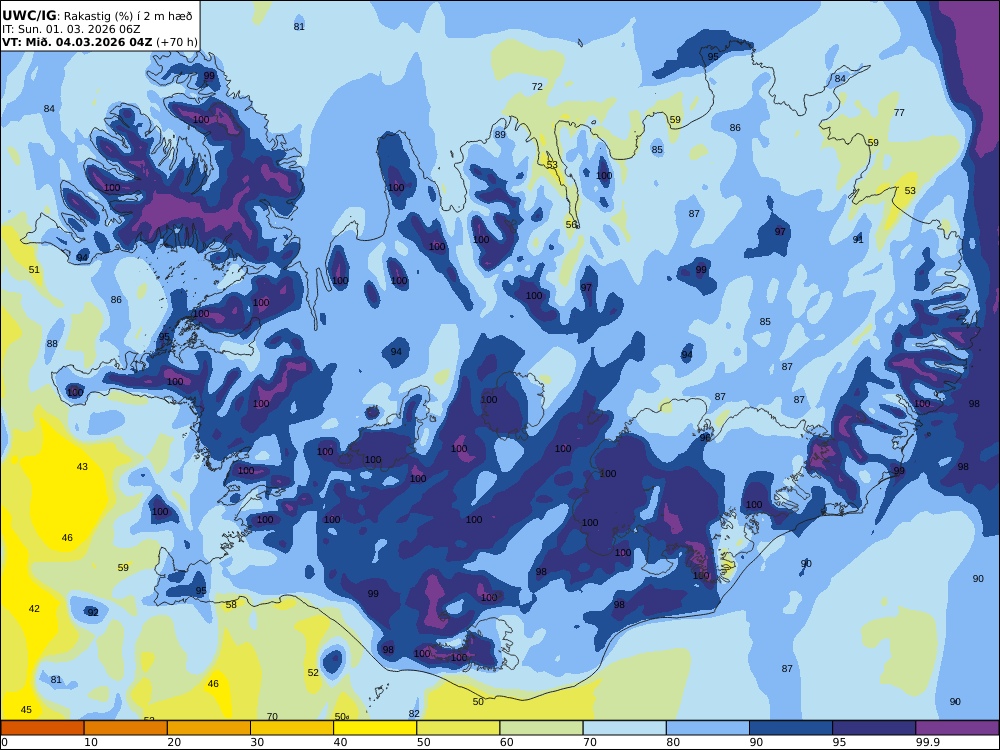This screenshot has width=1000, height=750.
Task: Click the '(+70 h)' forecast offset text
Action: pyautogui.click(x=177, y=42)
